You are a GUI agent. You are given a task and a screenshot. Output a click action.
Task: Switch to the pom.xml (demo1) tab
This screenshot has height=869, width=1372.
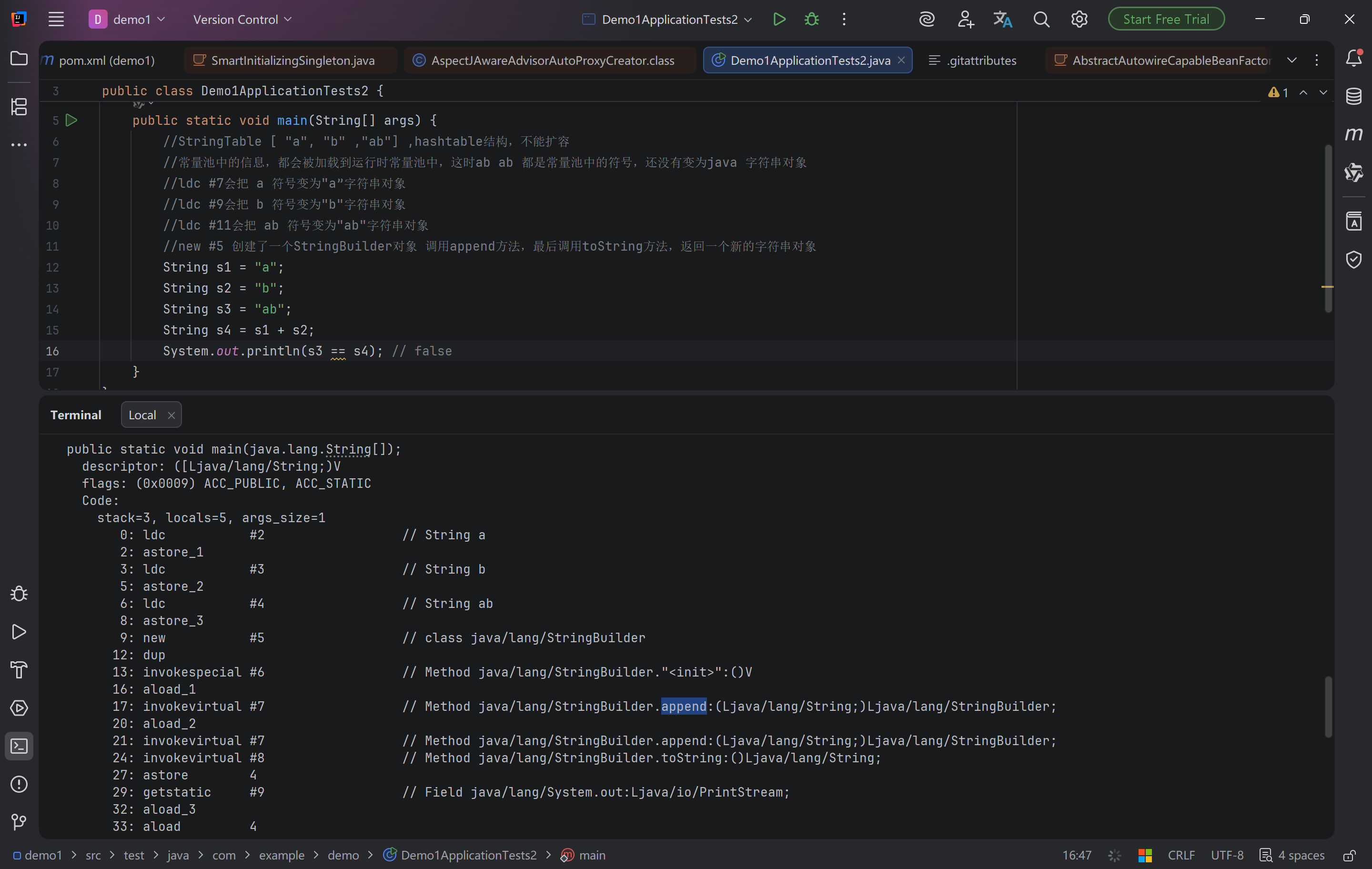106,61
